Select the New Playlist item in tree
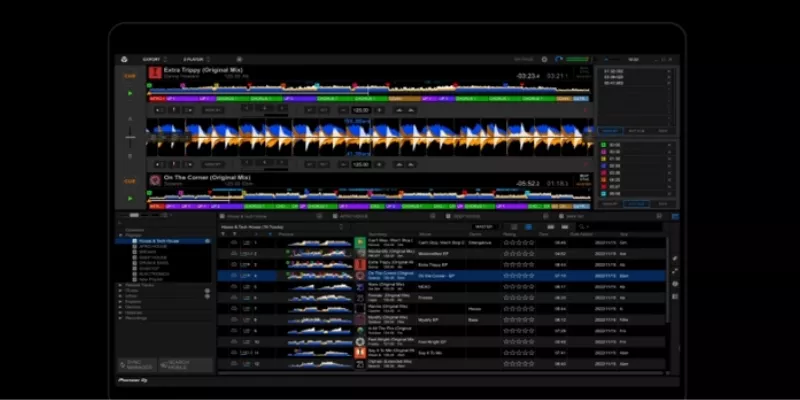The width and height of the screenshot is (800, 400). point(151,280)
